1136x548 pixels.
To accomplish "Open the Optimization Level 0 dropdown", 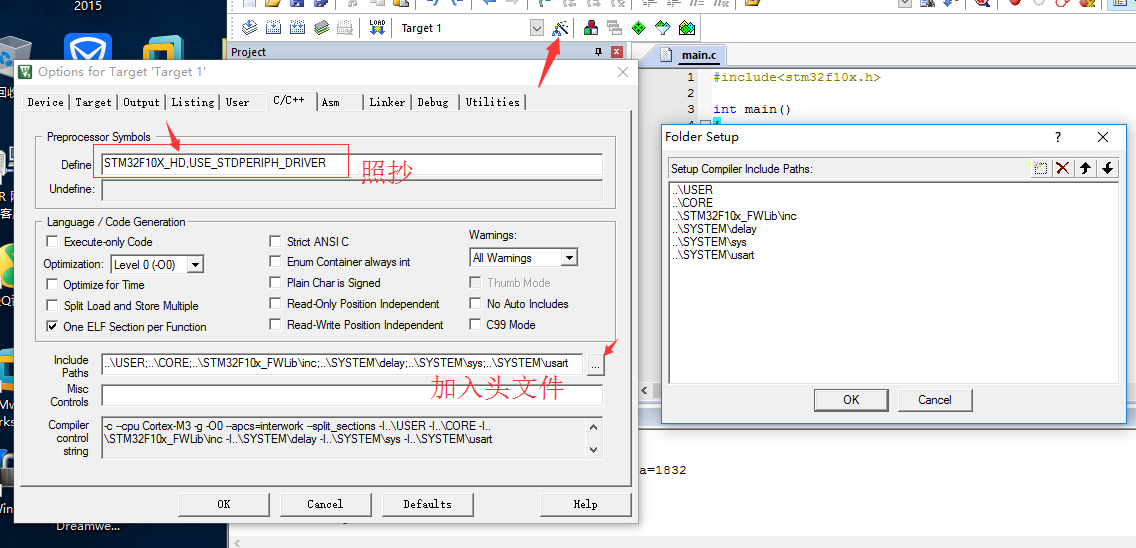I will pyautogui.click(x=196, y=265).
